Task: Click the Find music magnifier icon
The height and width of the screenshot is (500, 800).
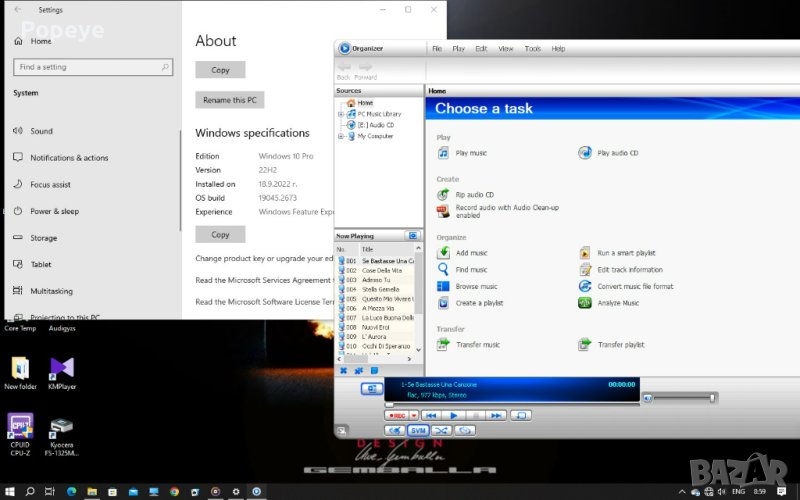Action: (x=444, y=270)
